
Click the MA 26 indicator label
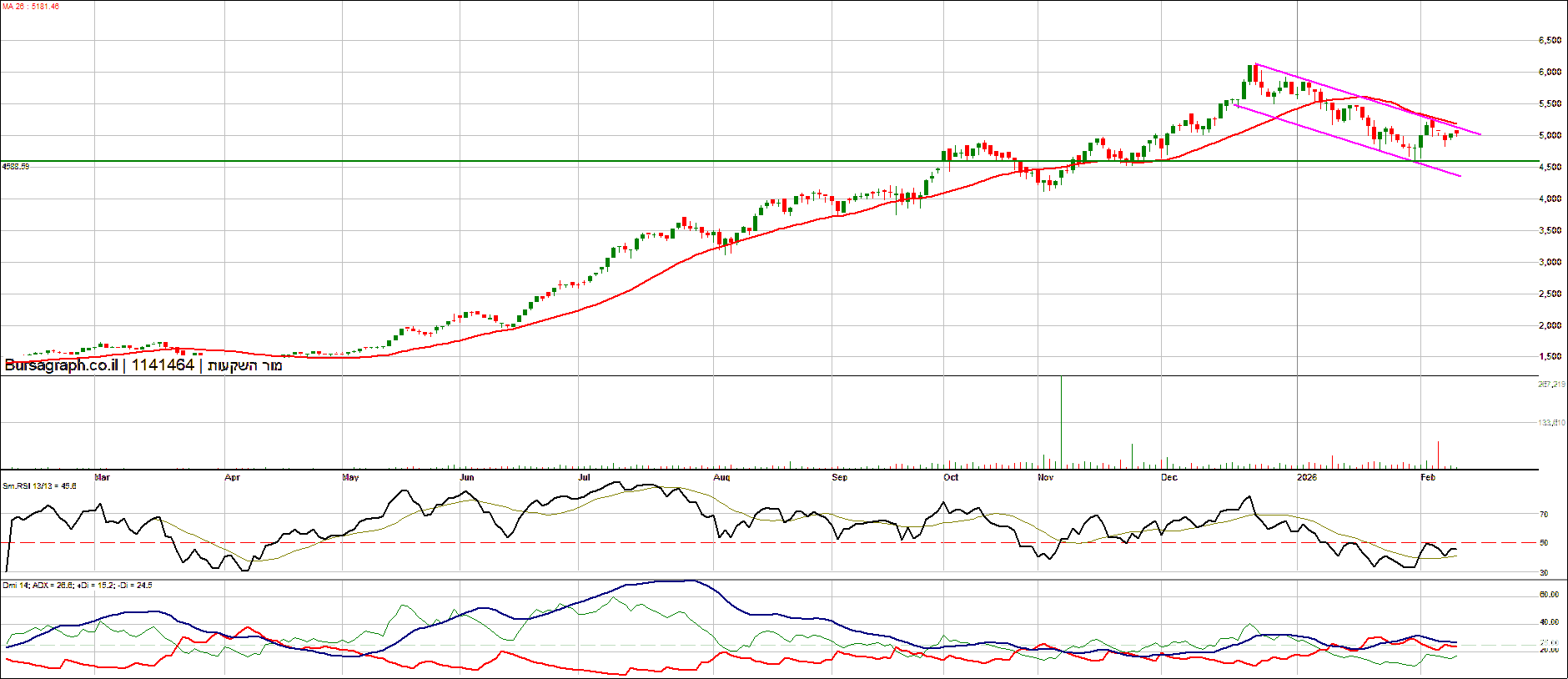pos(31,7)
